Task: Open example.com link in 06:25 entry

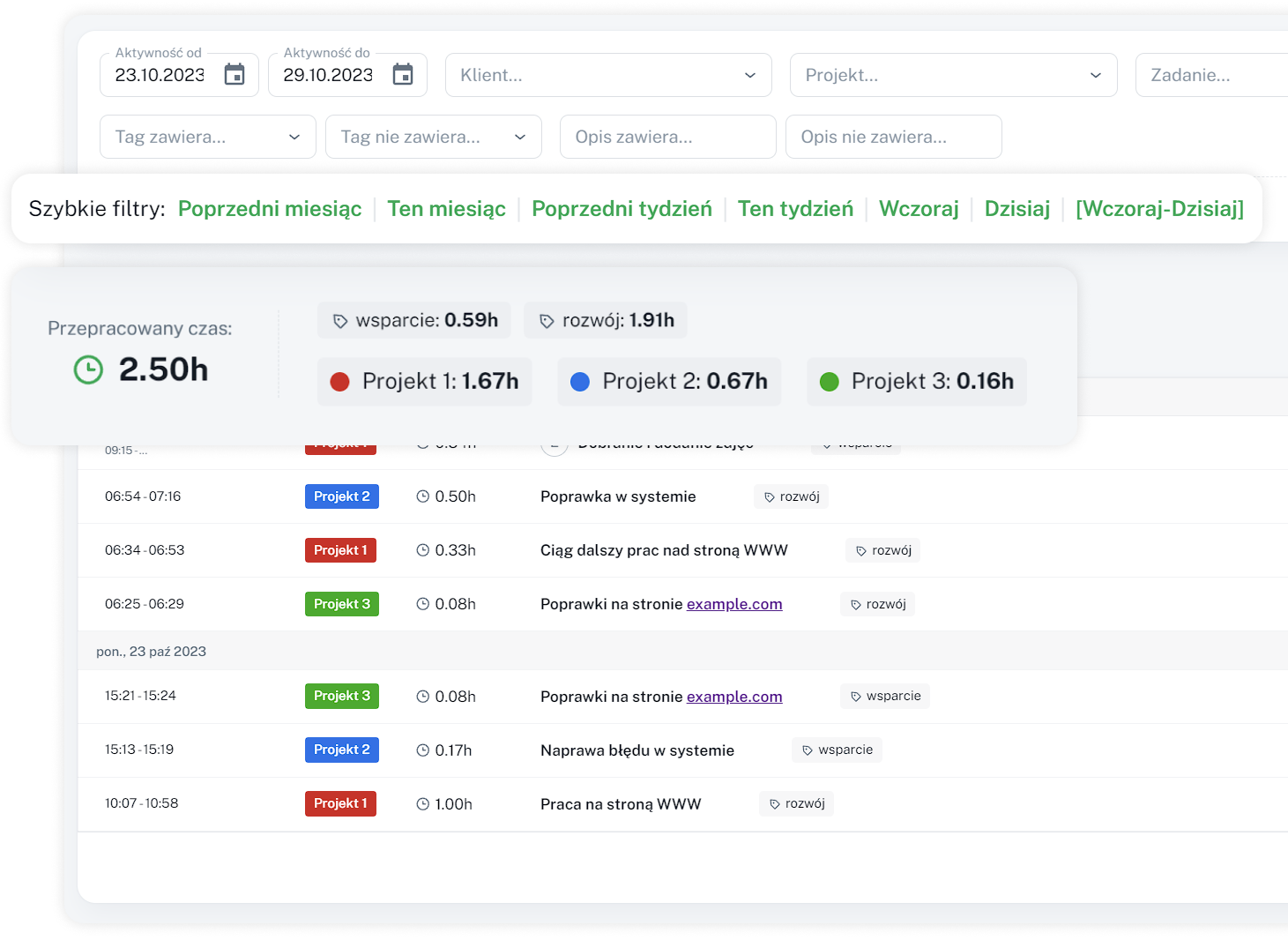Action: click(734, 604)
